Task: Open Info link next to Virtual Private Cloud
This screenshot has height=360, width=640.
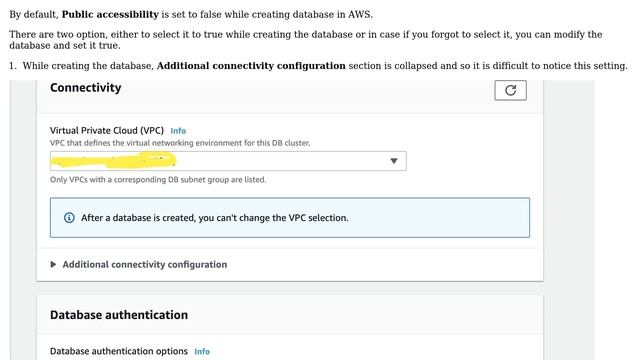Action: coord(178,131)
